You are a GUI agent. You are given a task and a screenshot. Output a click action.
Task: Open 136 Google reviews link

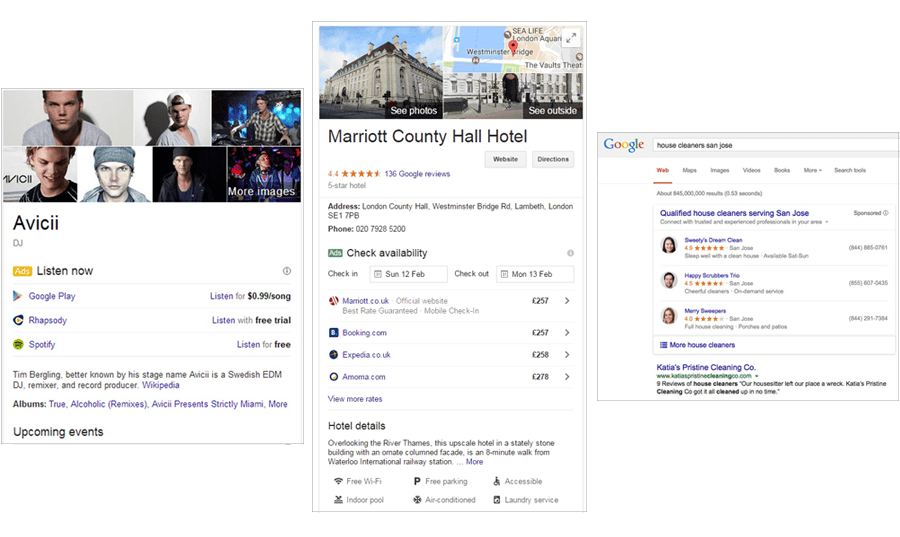coord(417,174)
